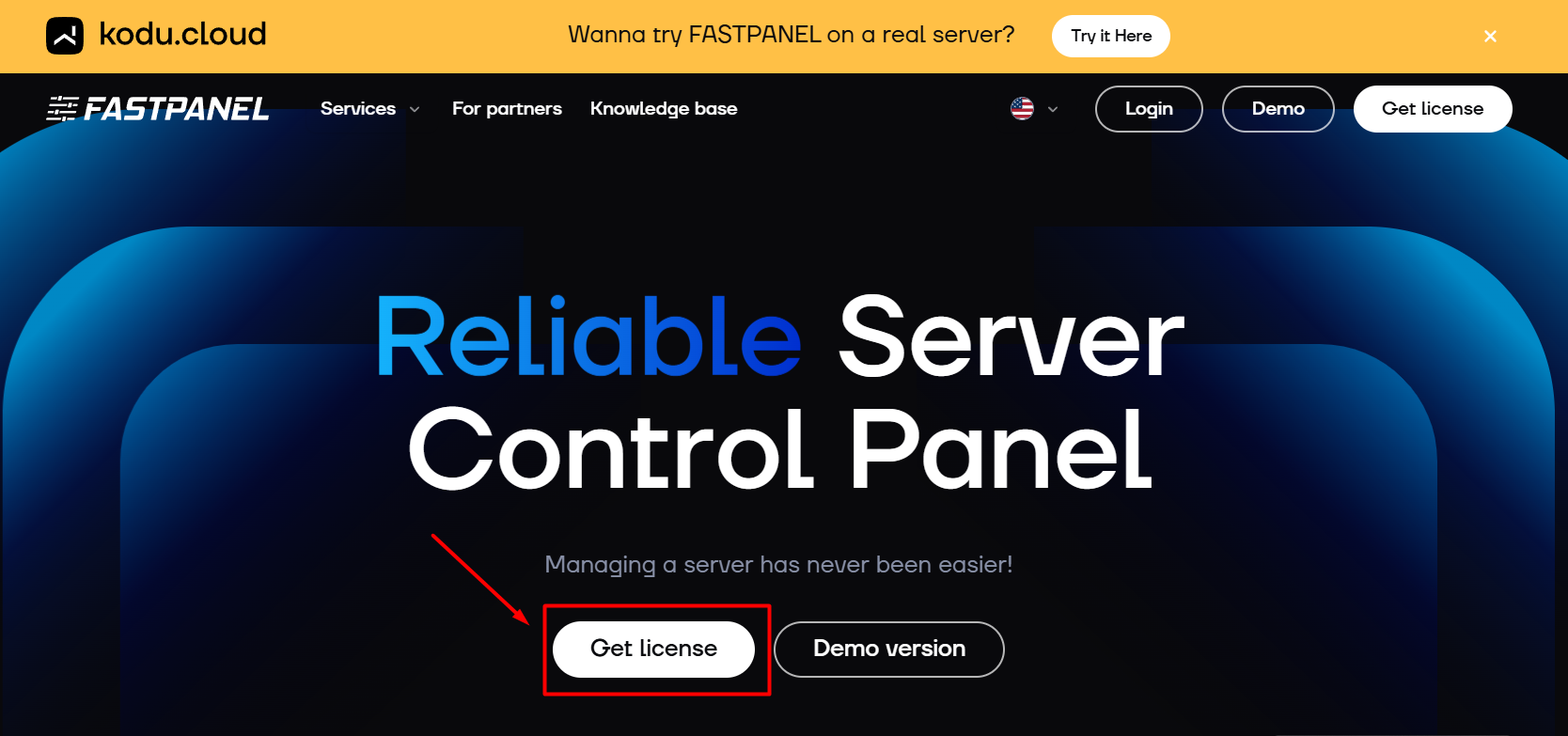Open the Services menu
The height and width of the screenshot is (736, 1568).
click(x=358, y=109)
